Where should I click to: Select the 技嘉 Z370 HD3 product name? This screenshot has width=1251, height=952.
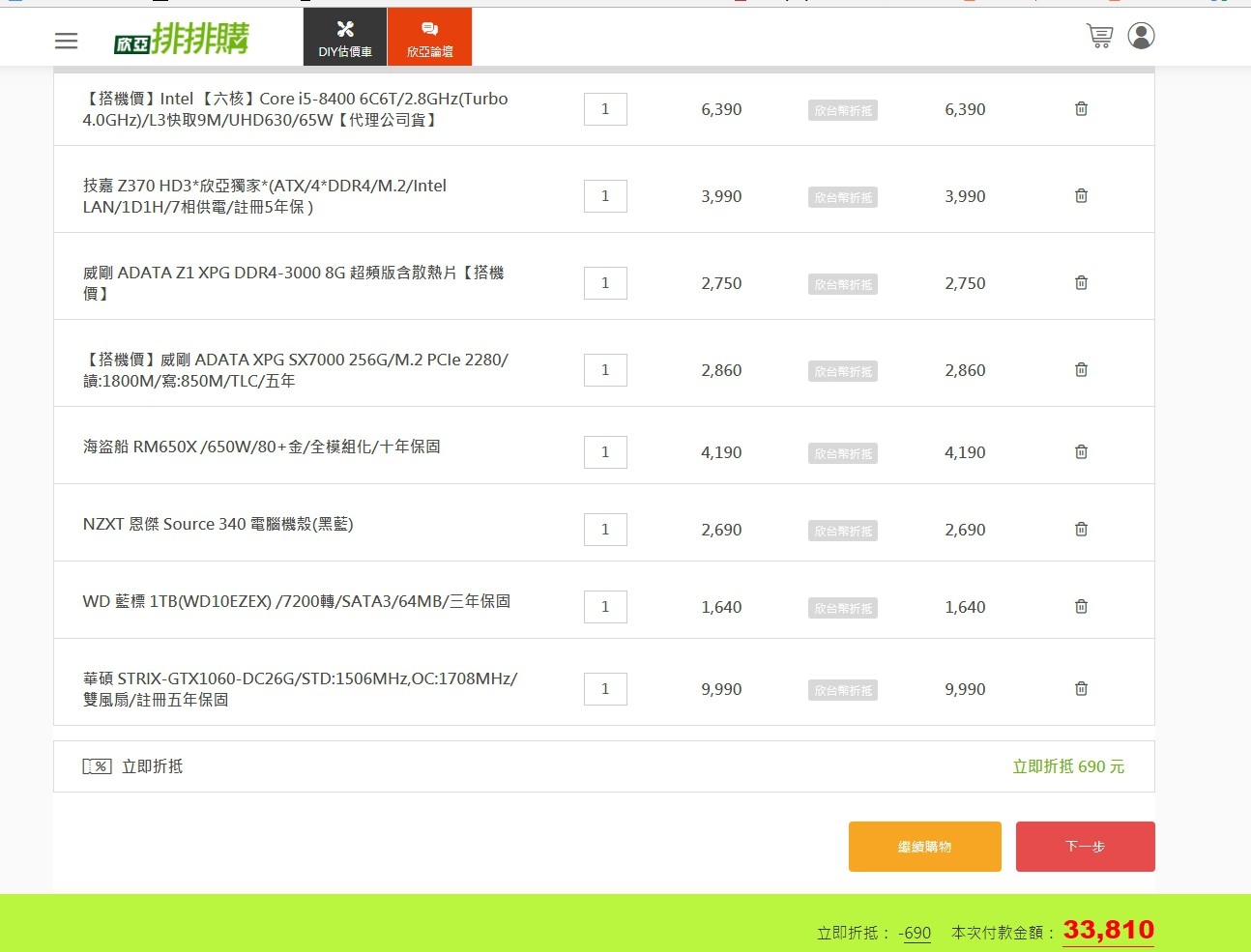click(x=265, y=196)
